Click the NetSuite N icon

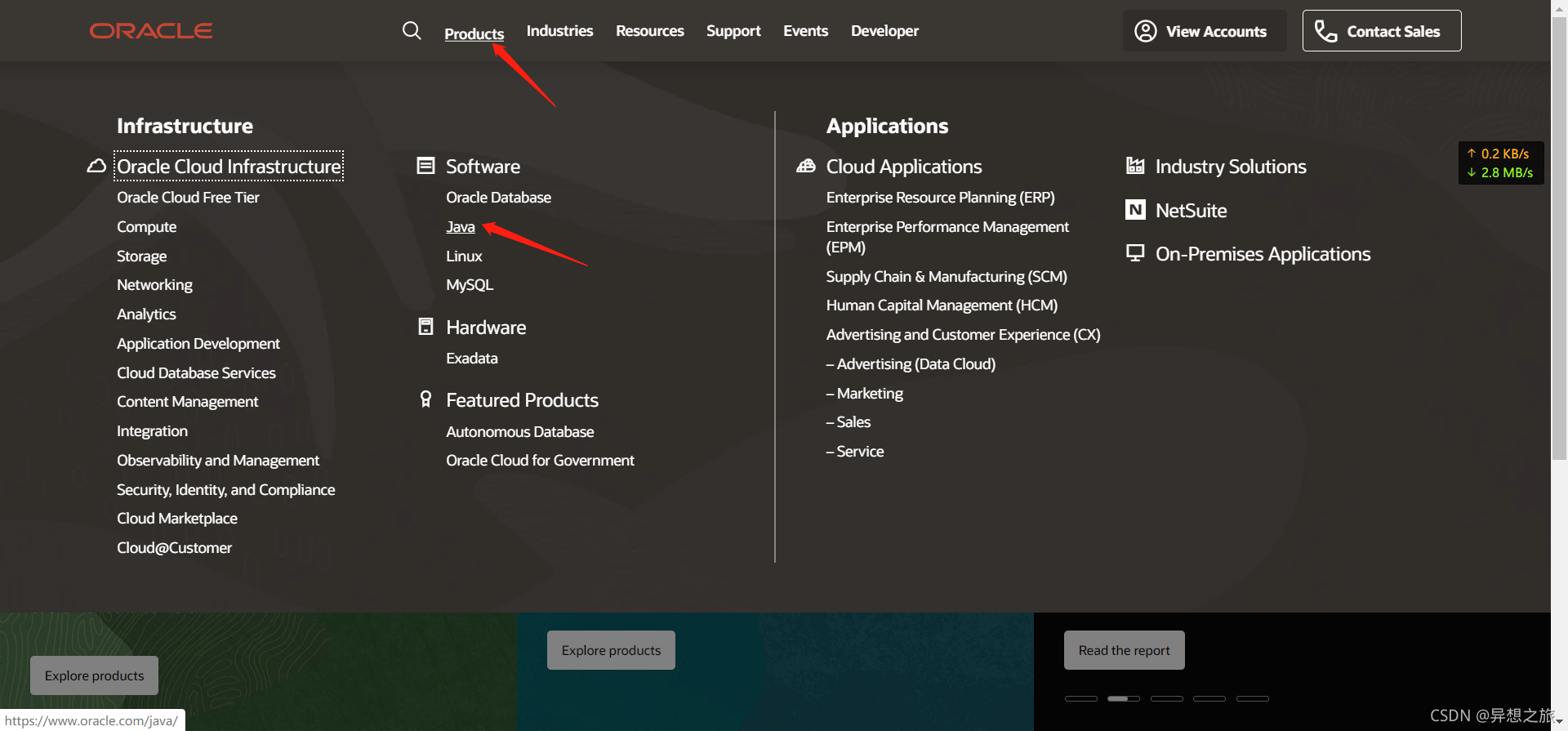1135,210
